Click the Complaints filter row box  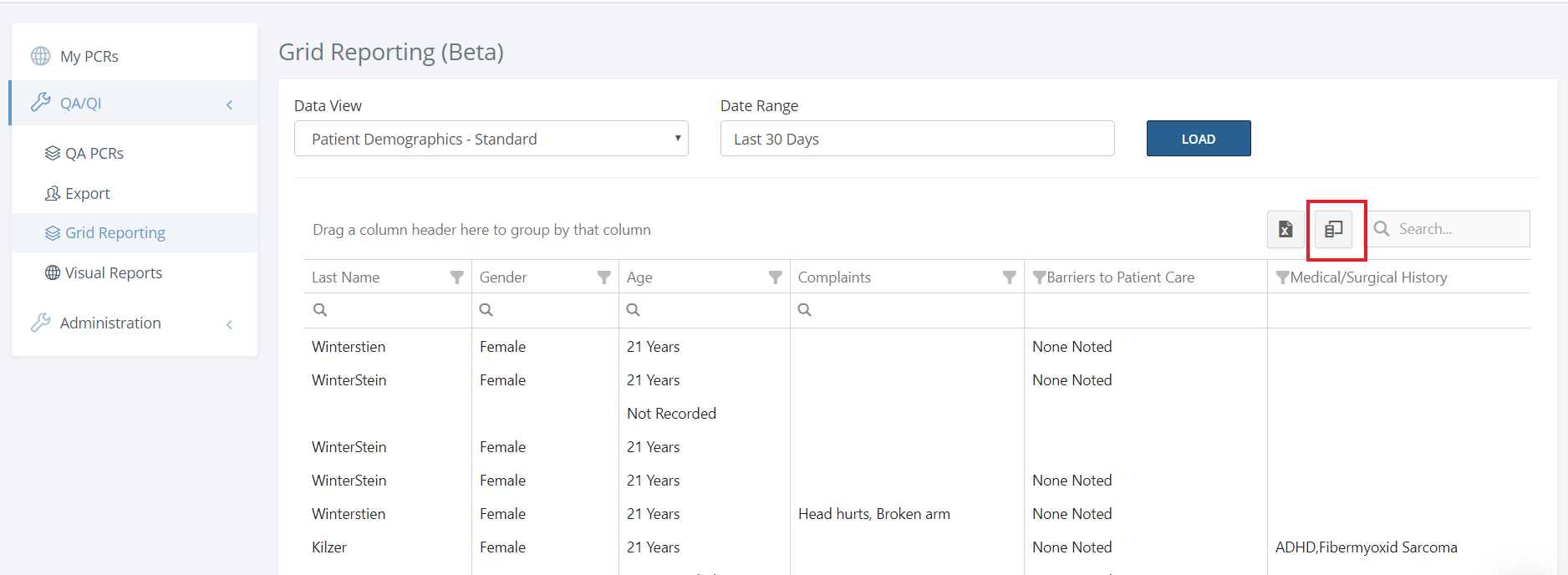(911, 310)
